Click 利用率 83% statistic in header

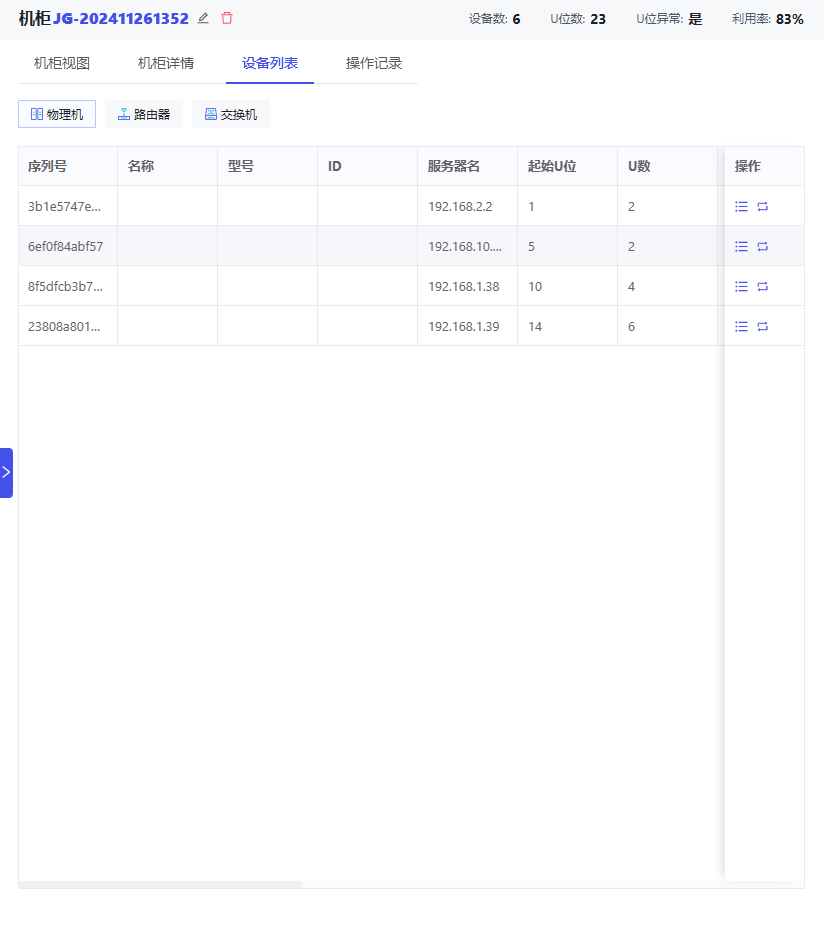tap(767, 19)
